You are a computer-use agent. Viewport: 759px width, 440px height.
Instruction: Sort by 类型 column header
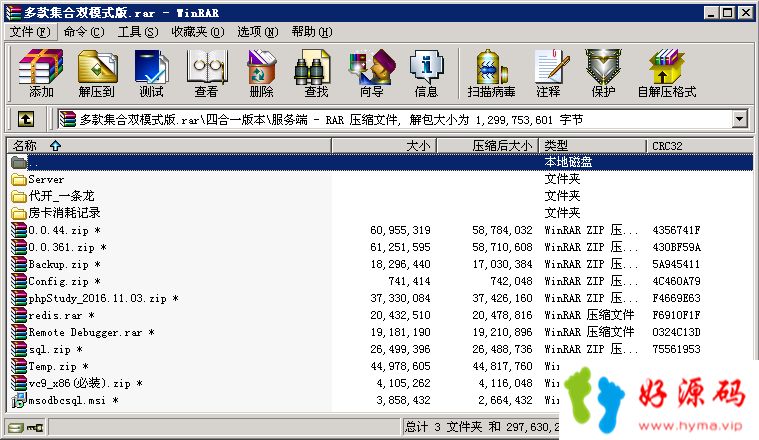click(x=592, y=146)
